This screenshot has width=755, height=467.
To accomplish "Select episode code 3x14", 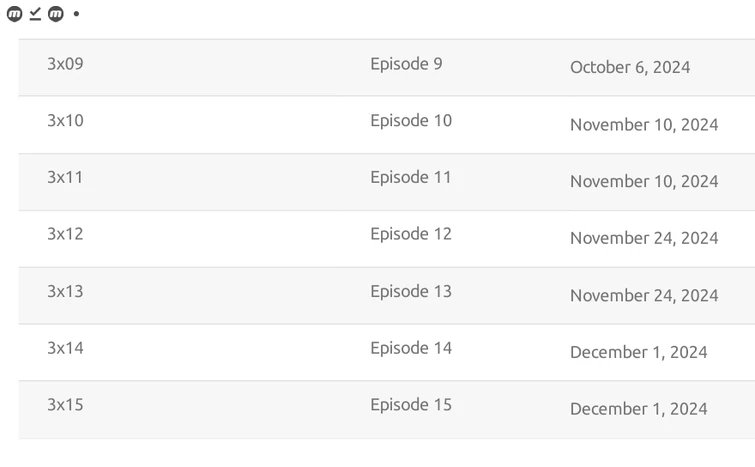I will click(x=65, y=348).
